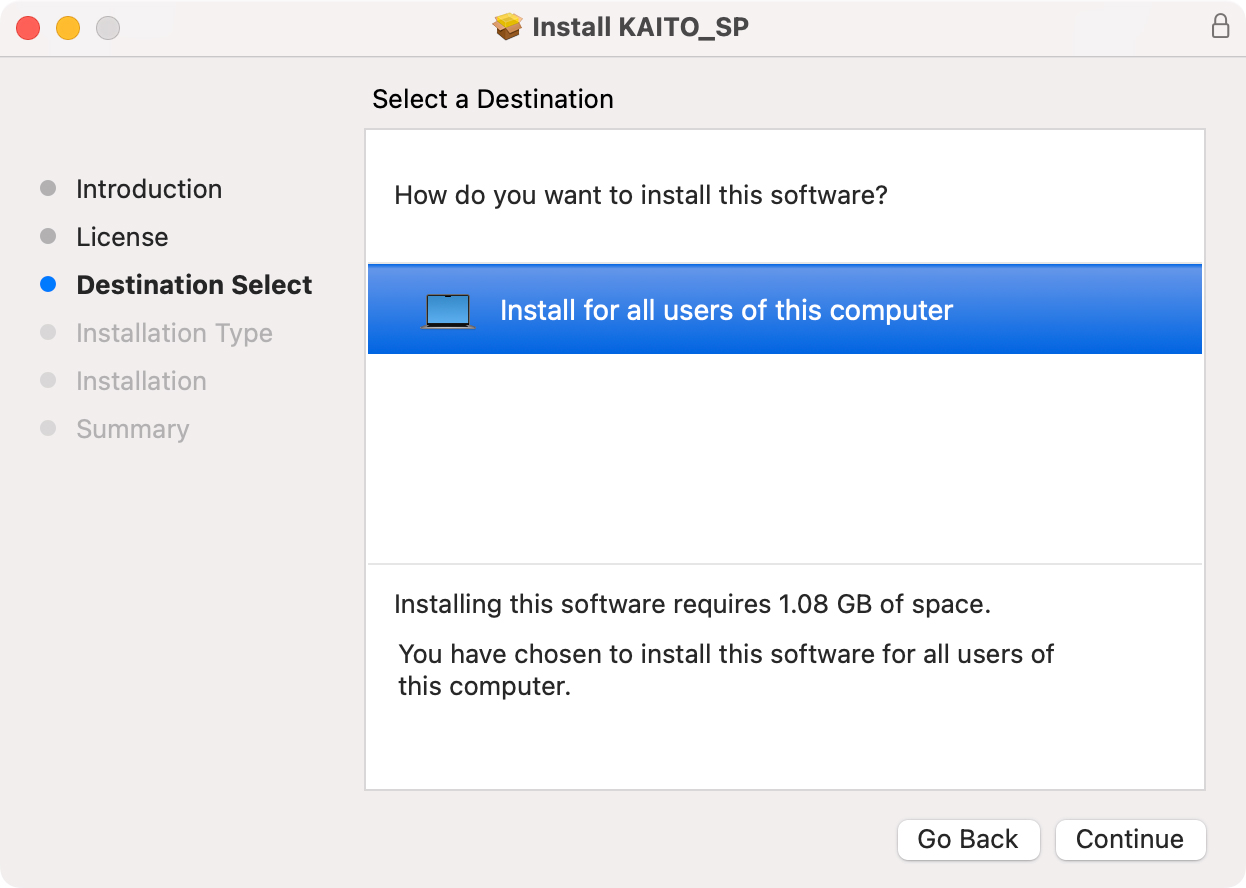
Task: Close the installer window with red button
Action: (28, 28)
